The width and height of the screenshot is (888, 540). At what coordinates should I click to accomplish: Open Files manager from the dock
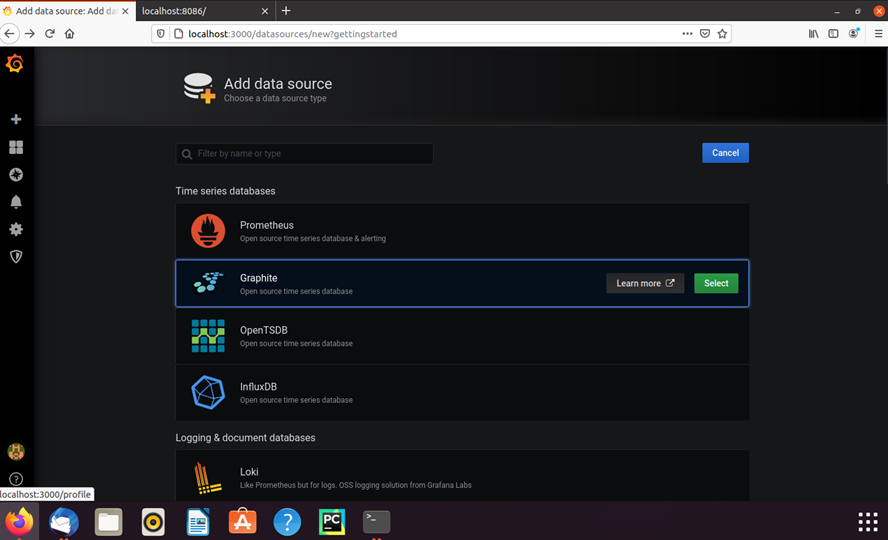point(108,521)
